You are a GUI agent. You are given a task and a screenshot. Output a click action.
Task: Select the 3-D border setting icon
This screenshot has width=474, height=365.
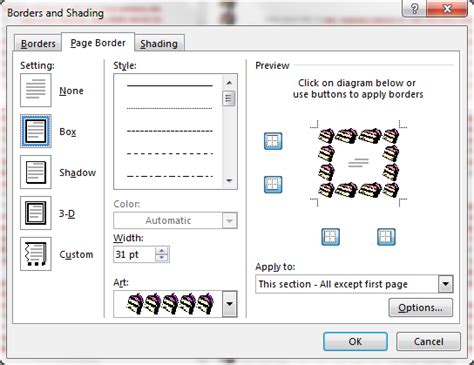pyautogui.click(x=36, y=213)
